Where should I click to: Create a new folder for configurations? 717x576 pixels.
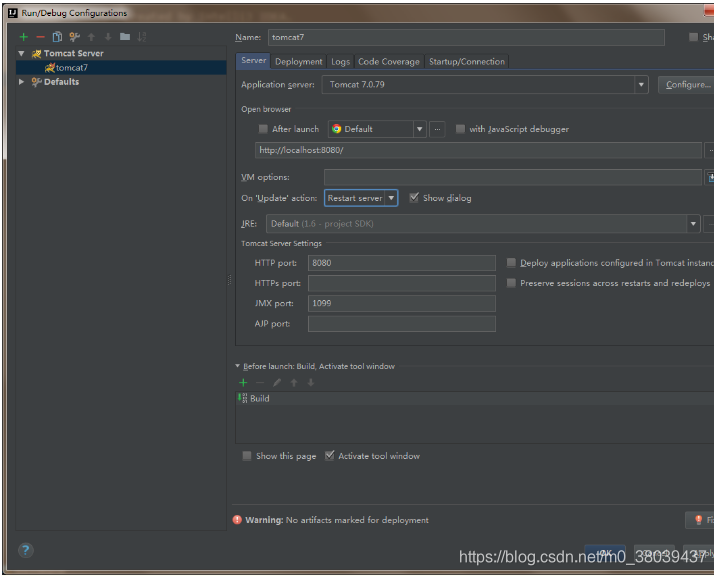125,37
